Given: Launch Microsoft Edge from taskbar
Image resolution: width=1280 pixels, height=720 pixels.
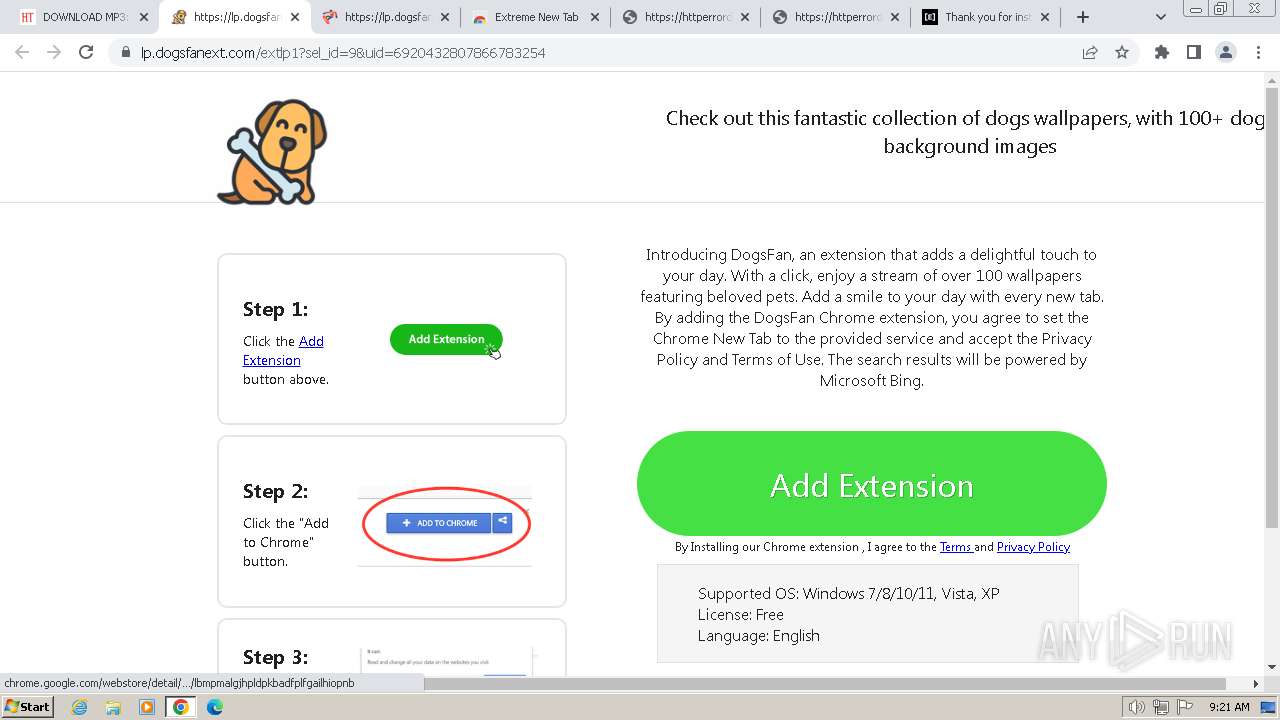Looking at the screenshot, I should tap(215, 707).
